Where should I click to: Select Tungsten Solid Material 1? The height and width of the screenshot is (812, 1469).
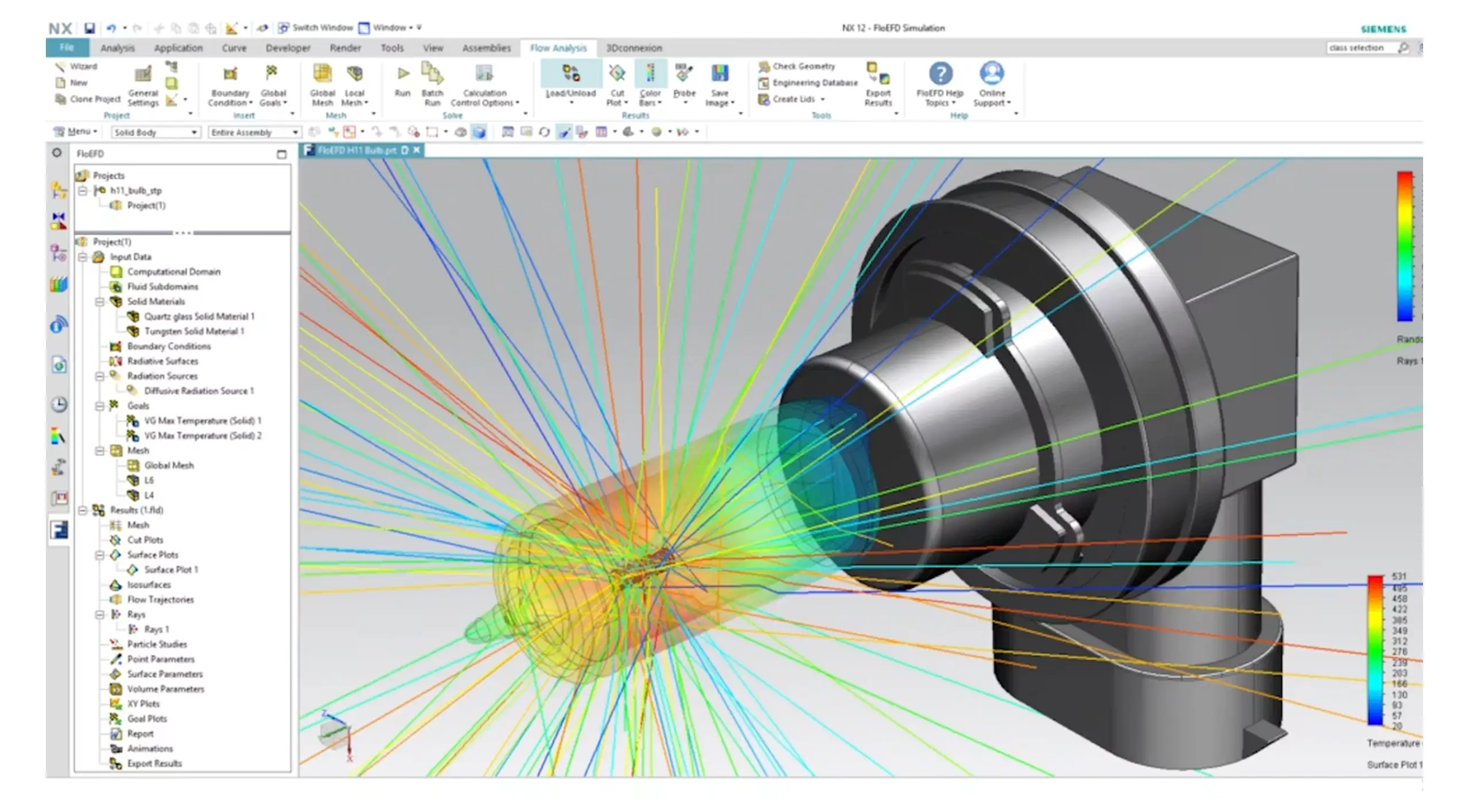tap(194, 332)
